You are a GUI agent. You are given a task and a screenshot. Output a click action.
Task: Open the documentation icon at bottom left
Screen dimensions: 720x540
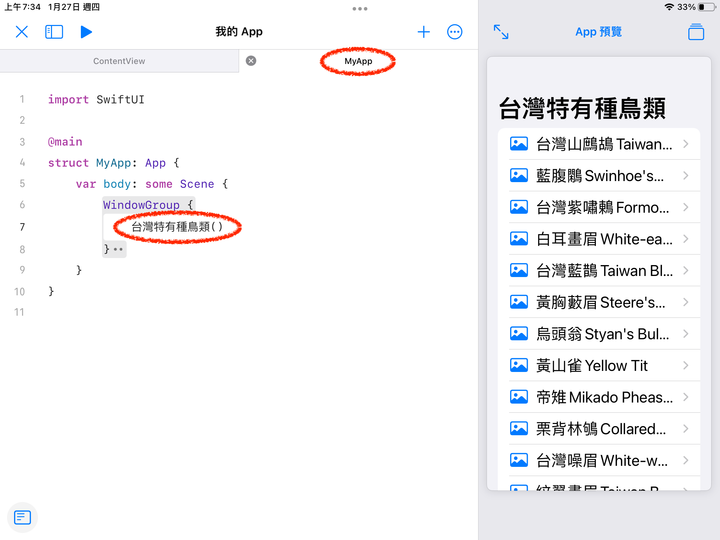click(x=22, y=518)
